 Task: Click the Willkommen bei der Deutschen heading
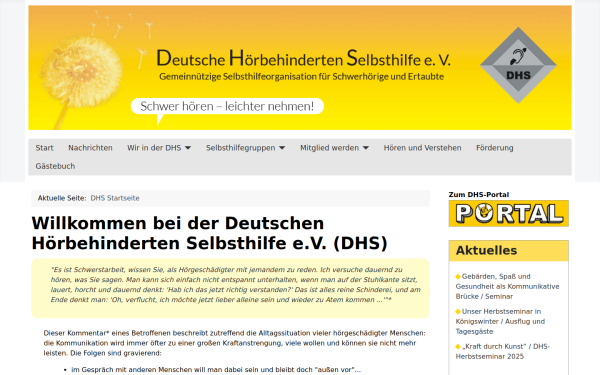point(210,233)
